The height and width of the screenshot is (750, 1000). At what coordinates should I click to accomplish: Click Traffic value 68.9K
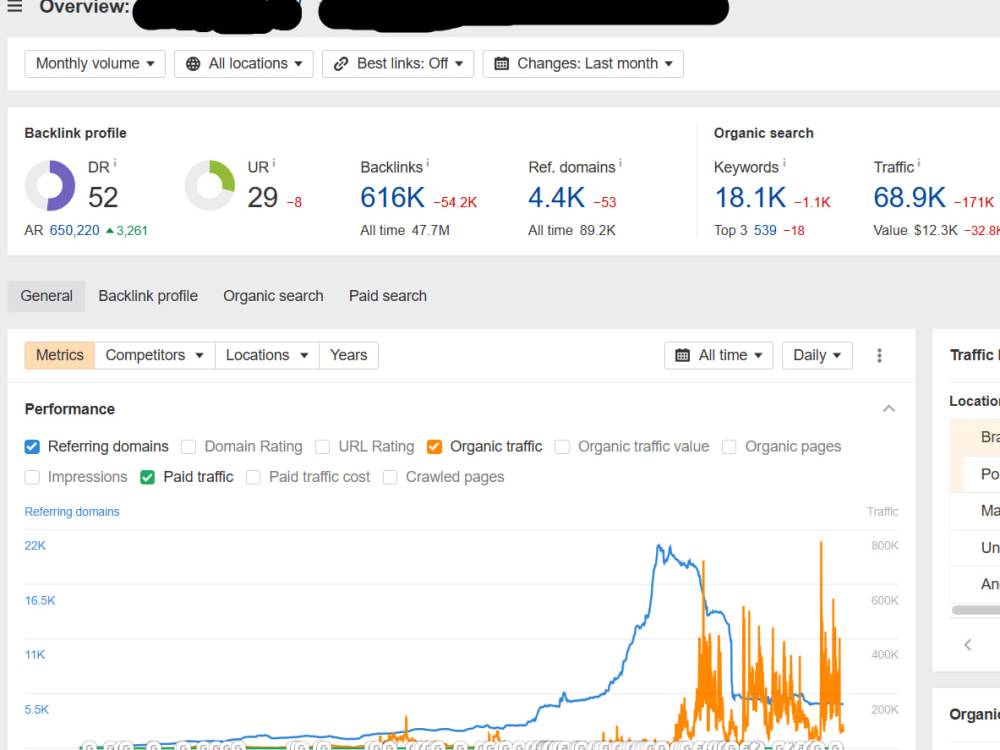pyautogui.click(x=909, y=198)
